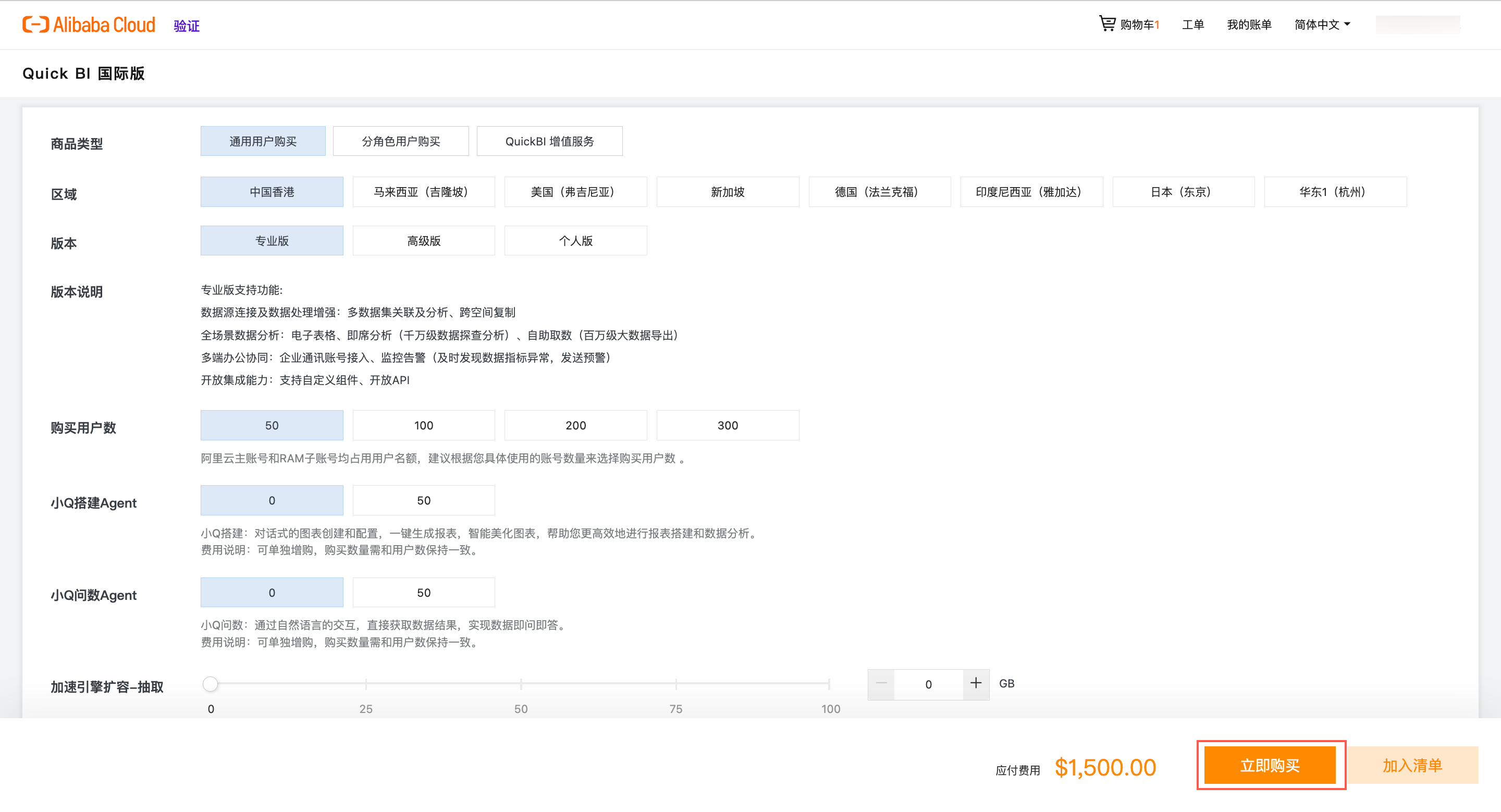Open the shopping cart icon
This screenshot has width=1501, height=812.
click(1106, 24)
